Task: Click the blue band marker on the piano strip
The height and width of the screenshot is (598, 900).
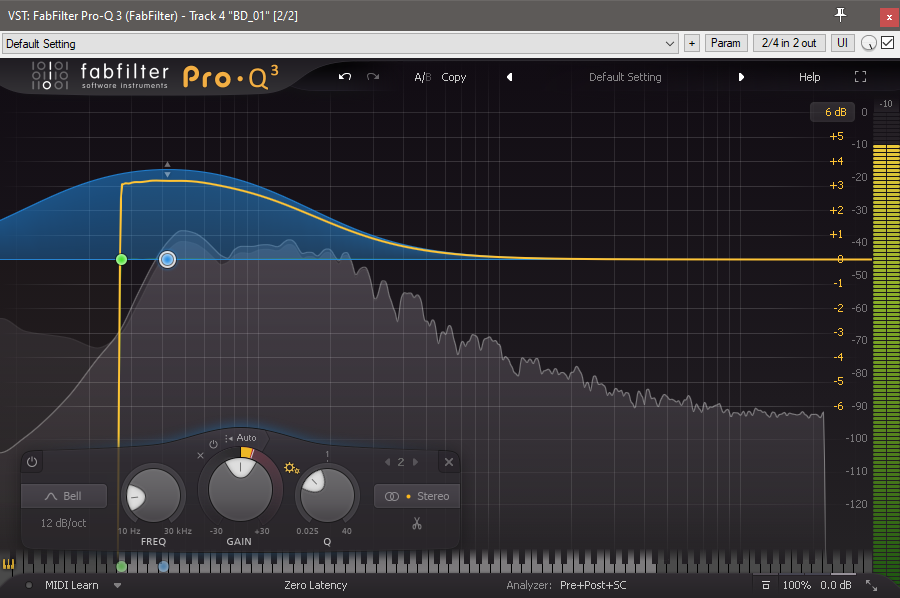Action: coord(164,566)
